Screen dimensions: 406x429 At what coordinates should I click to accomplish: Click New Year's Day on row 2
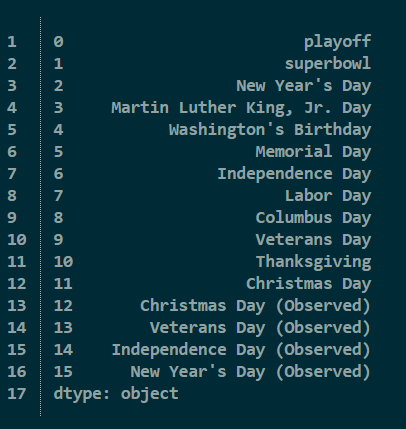(x=304, y=86)
